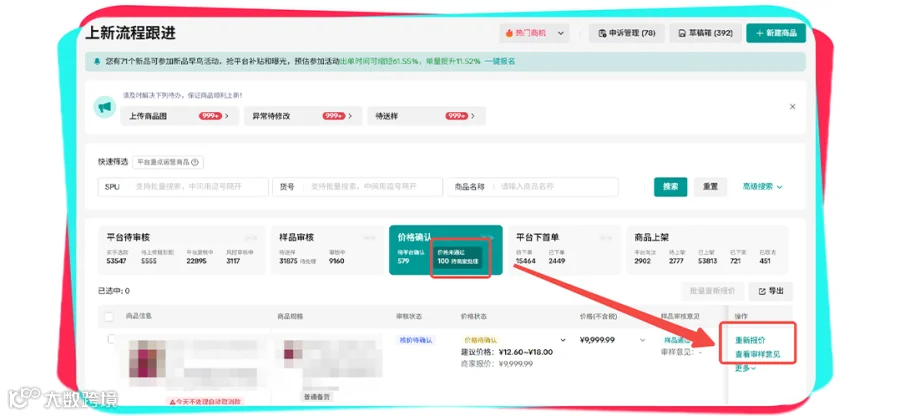This screenshot has width=900, height=416.
Task: Expand the 热门商机 dropdown arrow
Action: (561, 33)
